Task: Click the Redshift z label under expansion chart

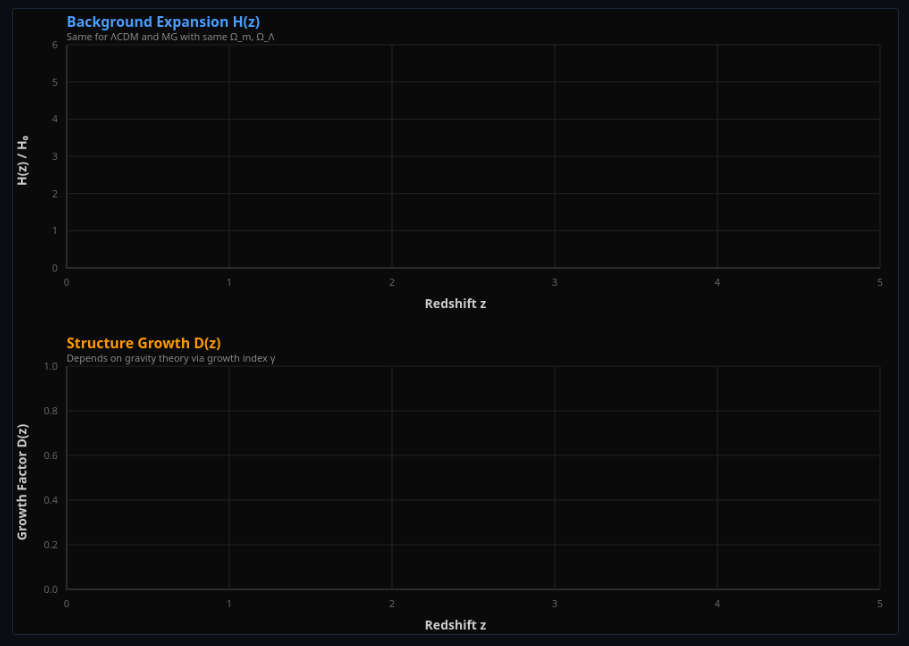Action: click(x=455, y=304)
